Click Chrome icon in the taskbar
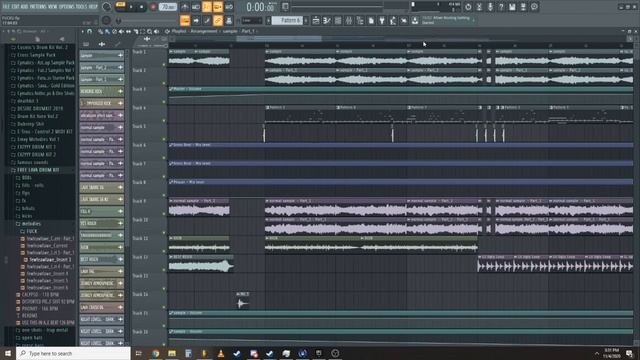This screenshot has width=640, height=360. click(156, 353)
